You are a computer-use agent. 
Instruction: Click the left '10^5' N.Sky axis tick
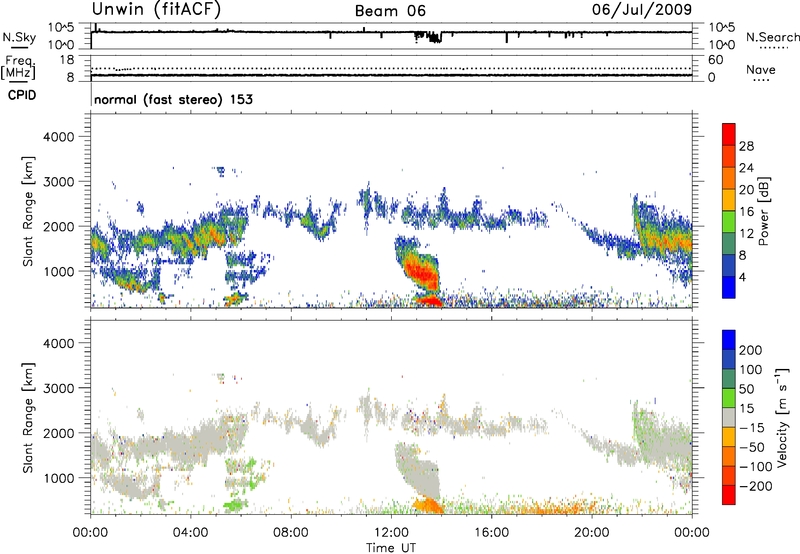click(61, 28)
